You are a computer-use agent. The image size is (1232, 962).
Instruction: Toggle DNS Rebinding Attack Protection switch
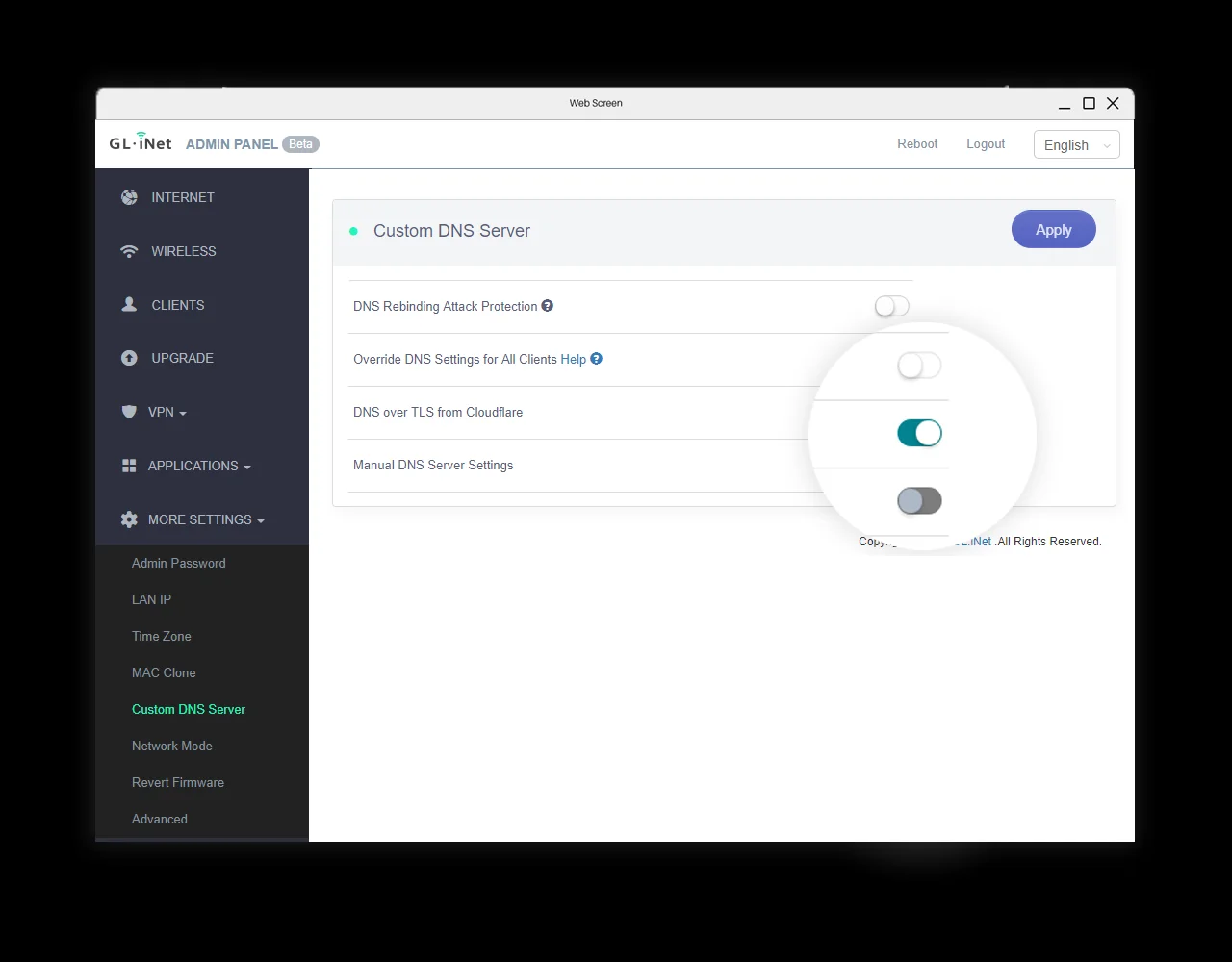(x=891, y=306)
